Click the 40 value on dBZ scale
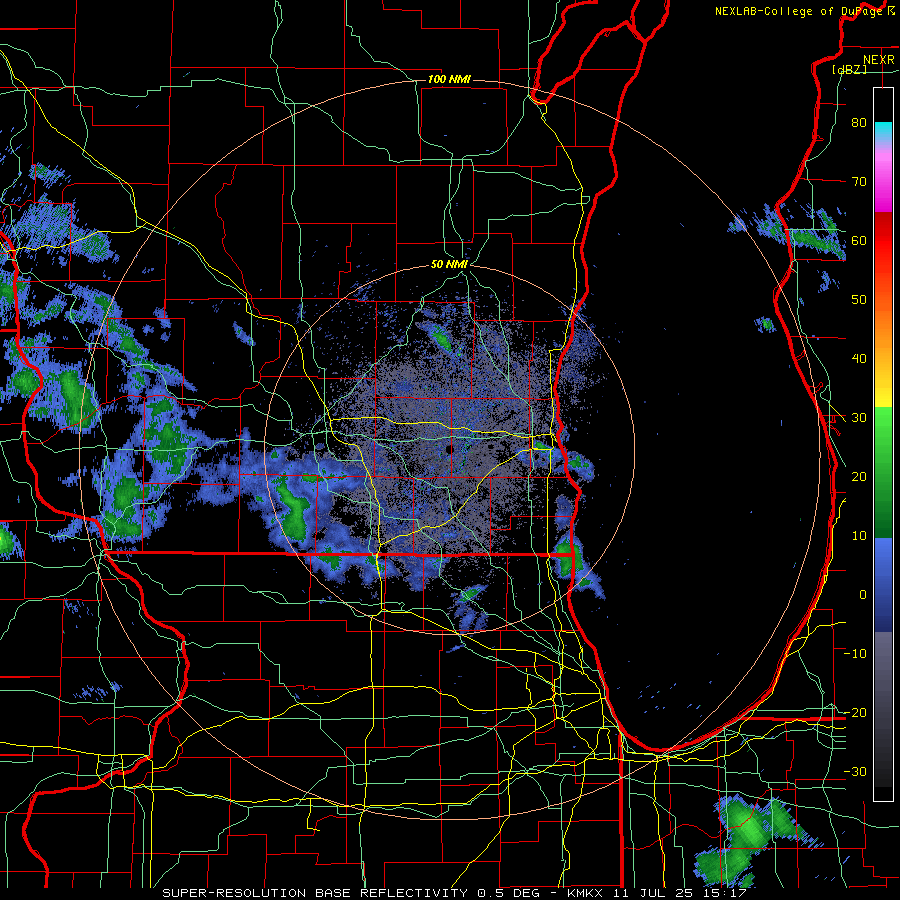Image resolution: width=900 pixels, height=900 pixels. coord(859,359)
